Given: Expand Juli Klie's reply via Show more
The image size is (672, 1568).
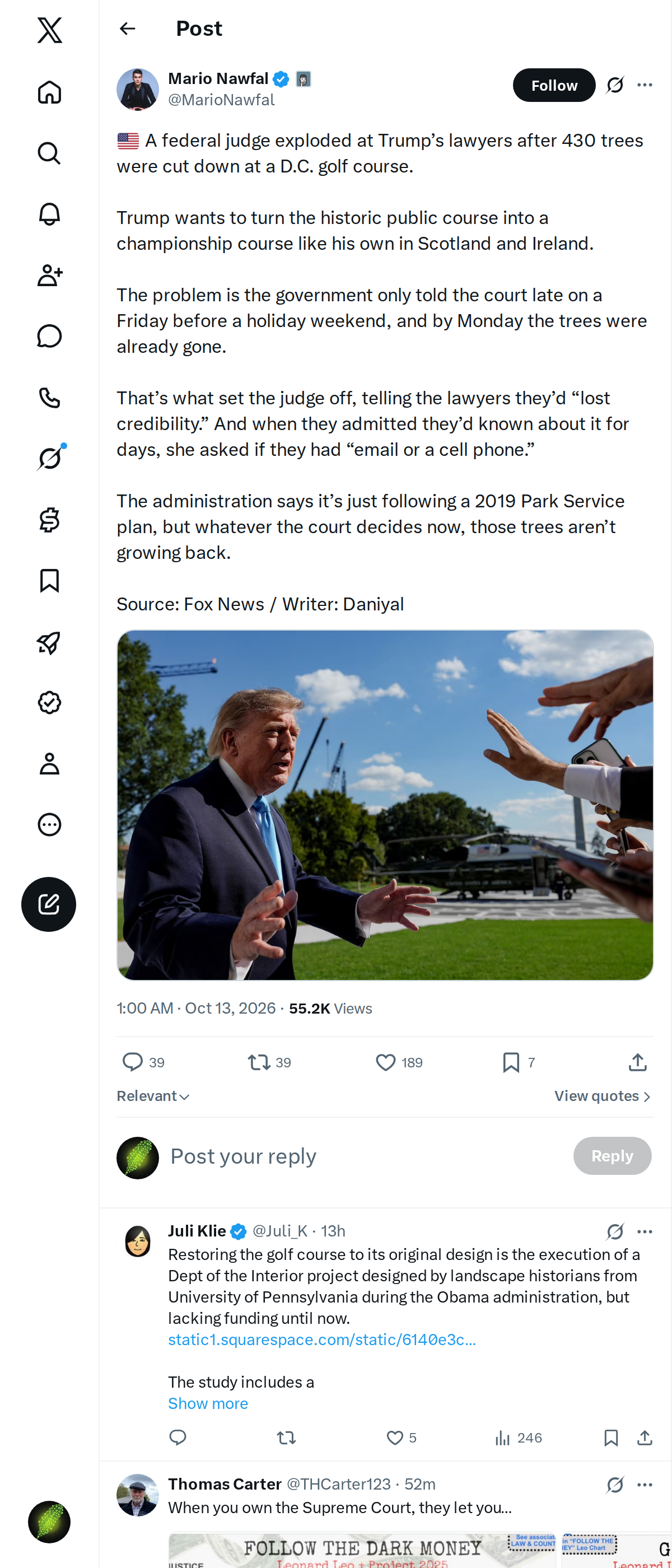Looking at the screenshot, I should [208, 1403].
